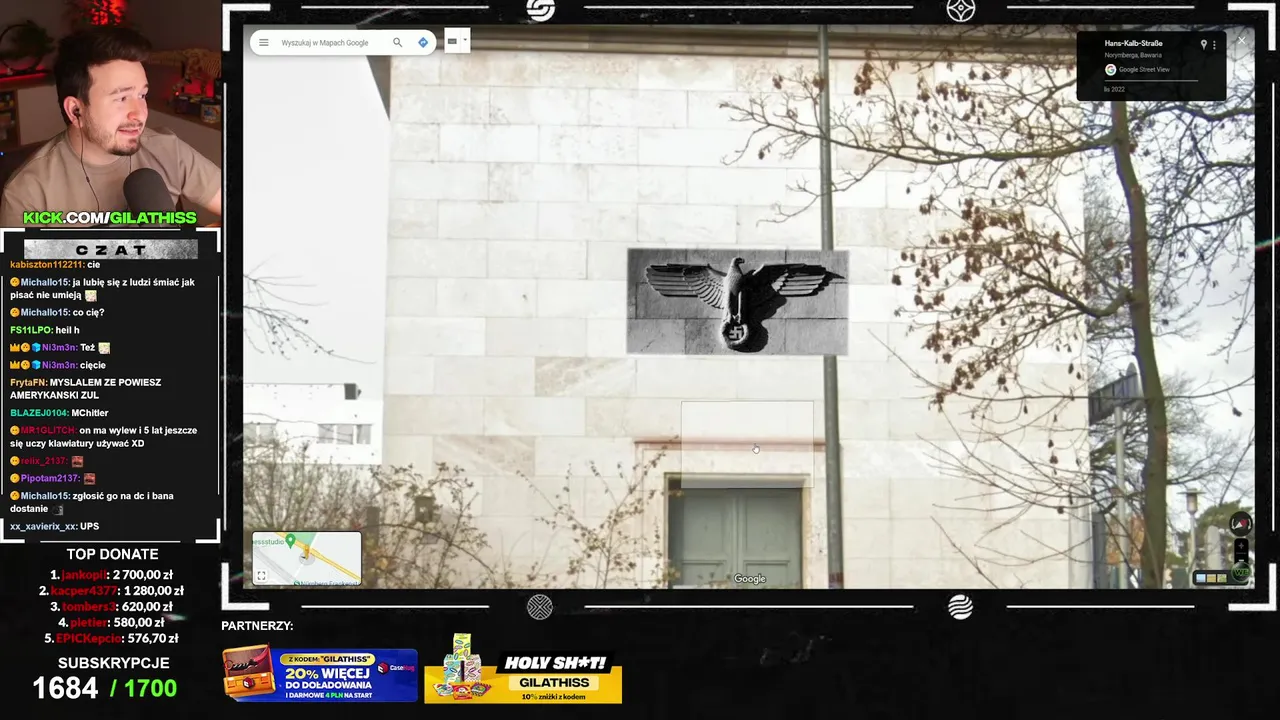The height and width of the screenshot is (720, 1280).
Task: Click the CaseHug 20% więcej partner banner
Action: click(x=320, y=675)
